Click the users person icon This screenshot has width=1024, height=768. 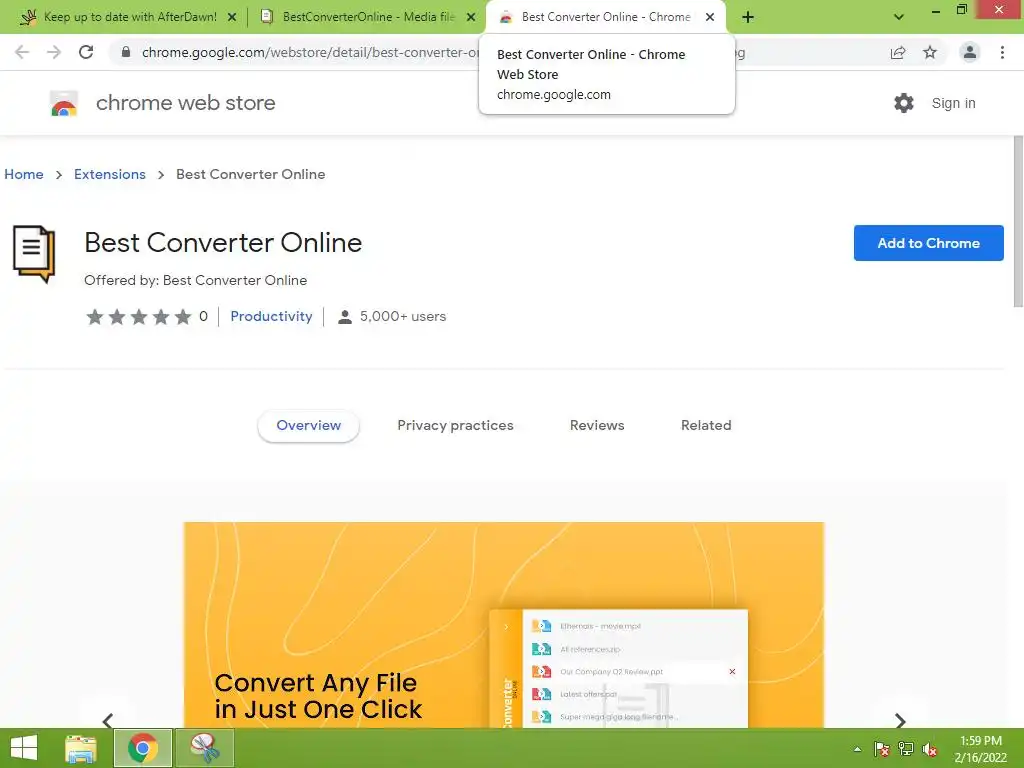(x=345, y=317)
